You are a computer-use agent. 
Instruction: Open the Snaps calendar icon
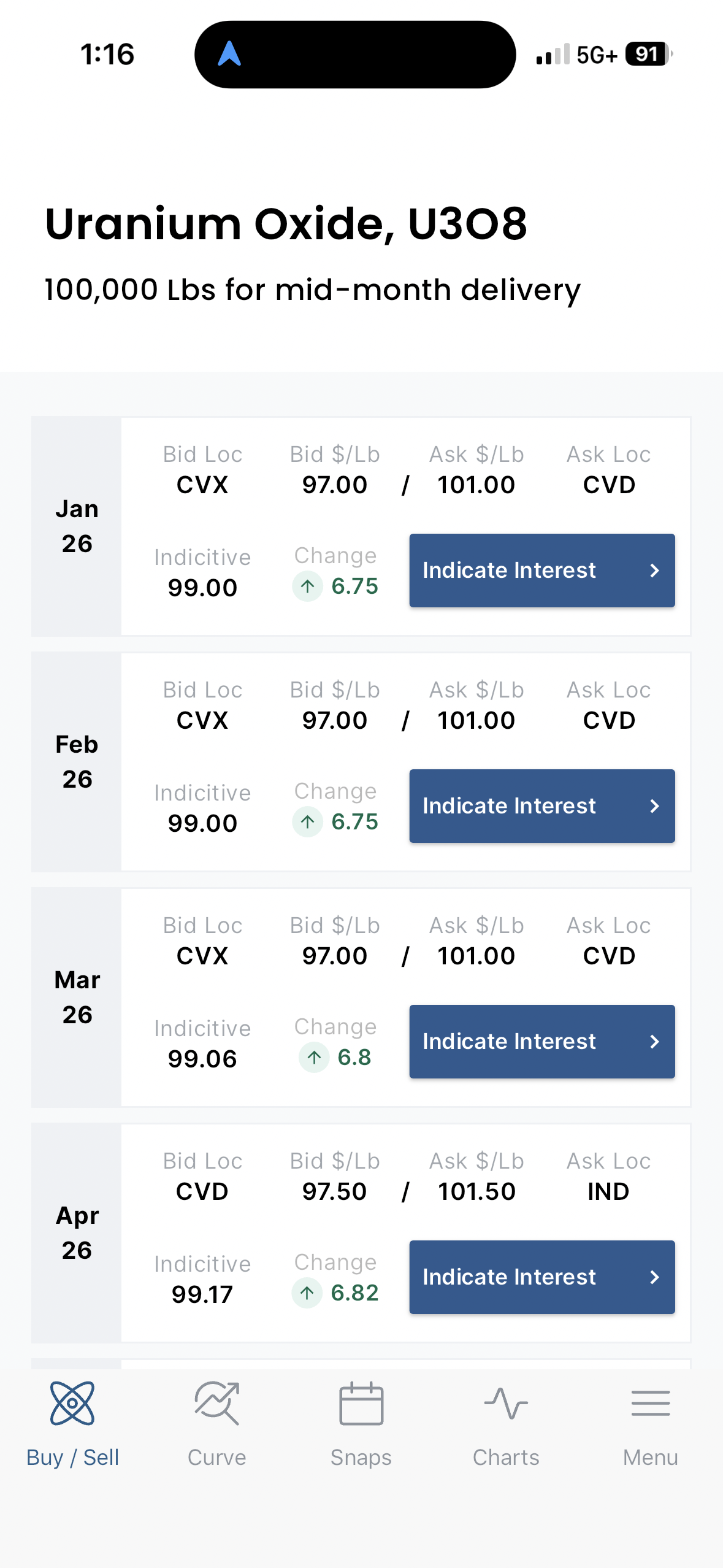tap(361, 1403)
